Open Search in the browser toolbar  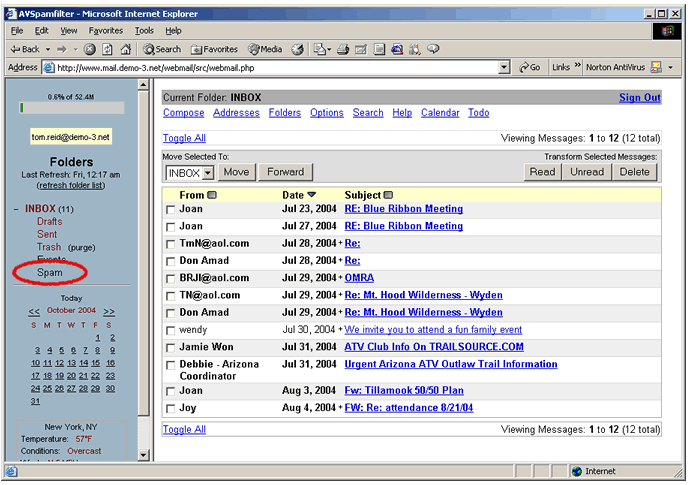coord(160,49)
